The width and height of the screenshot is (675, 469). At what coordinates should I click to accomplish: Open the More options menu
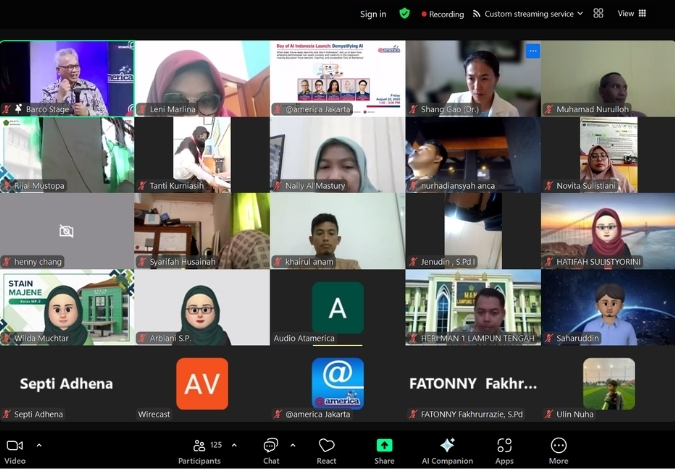(x=558, y=451)
